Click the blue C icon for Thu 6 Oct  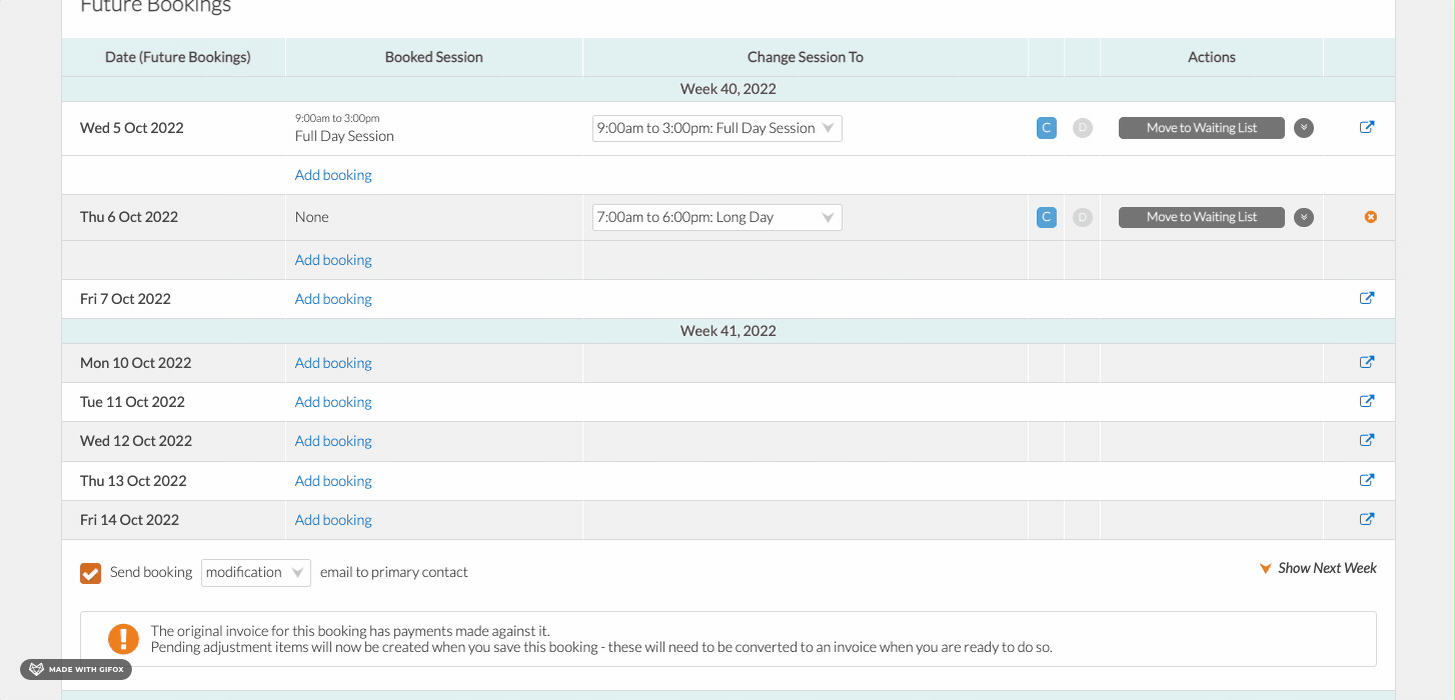(1046, 217)
